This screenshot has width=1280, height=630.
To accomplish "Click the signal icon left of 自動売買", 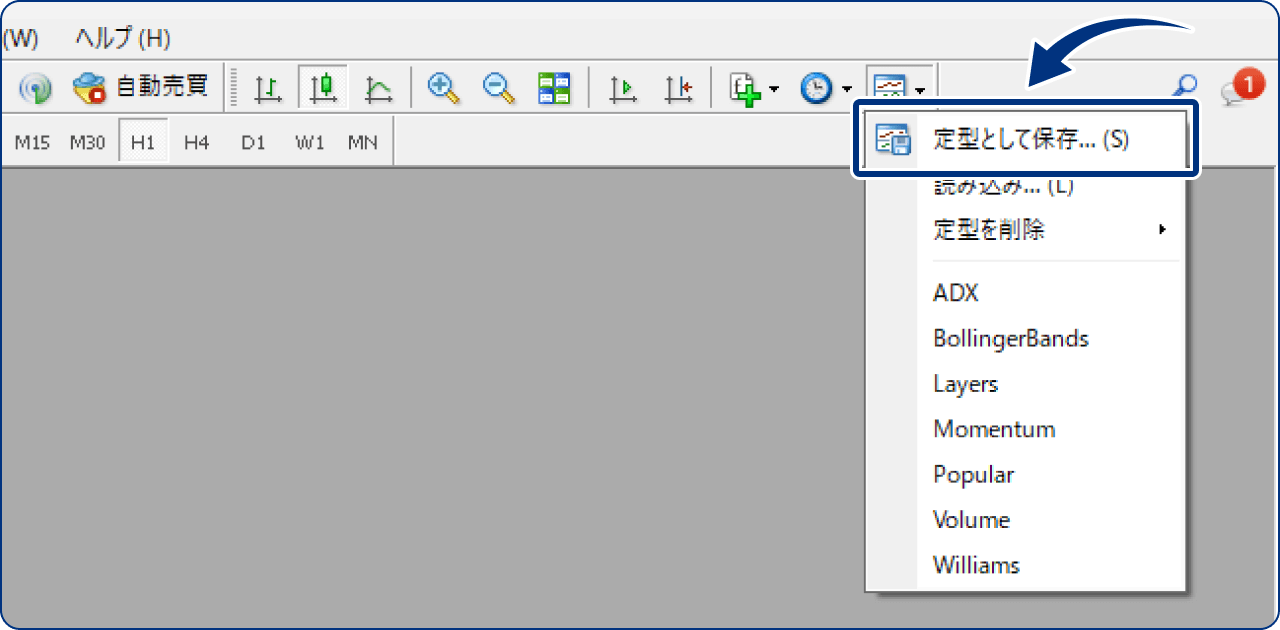I will (x=35, y=89).
